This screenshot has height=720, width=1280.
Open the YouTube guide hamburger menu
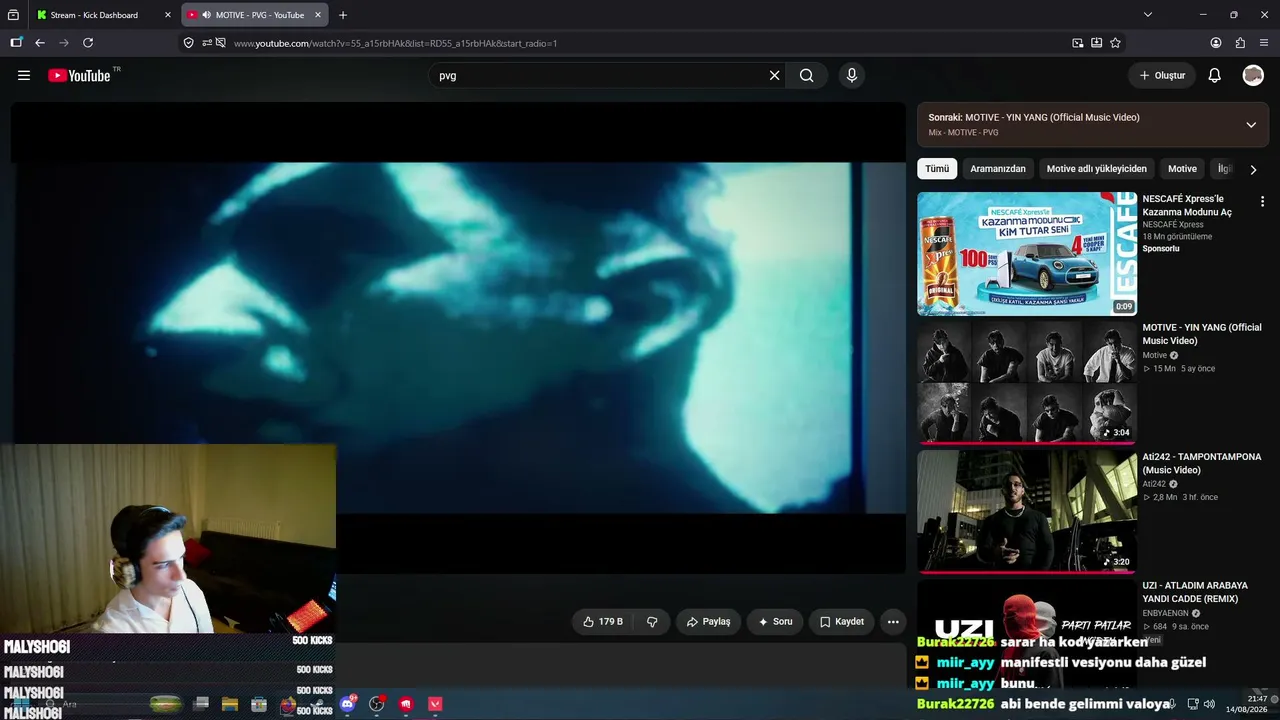tap(24, 75)
